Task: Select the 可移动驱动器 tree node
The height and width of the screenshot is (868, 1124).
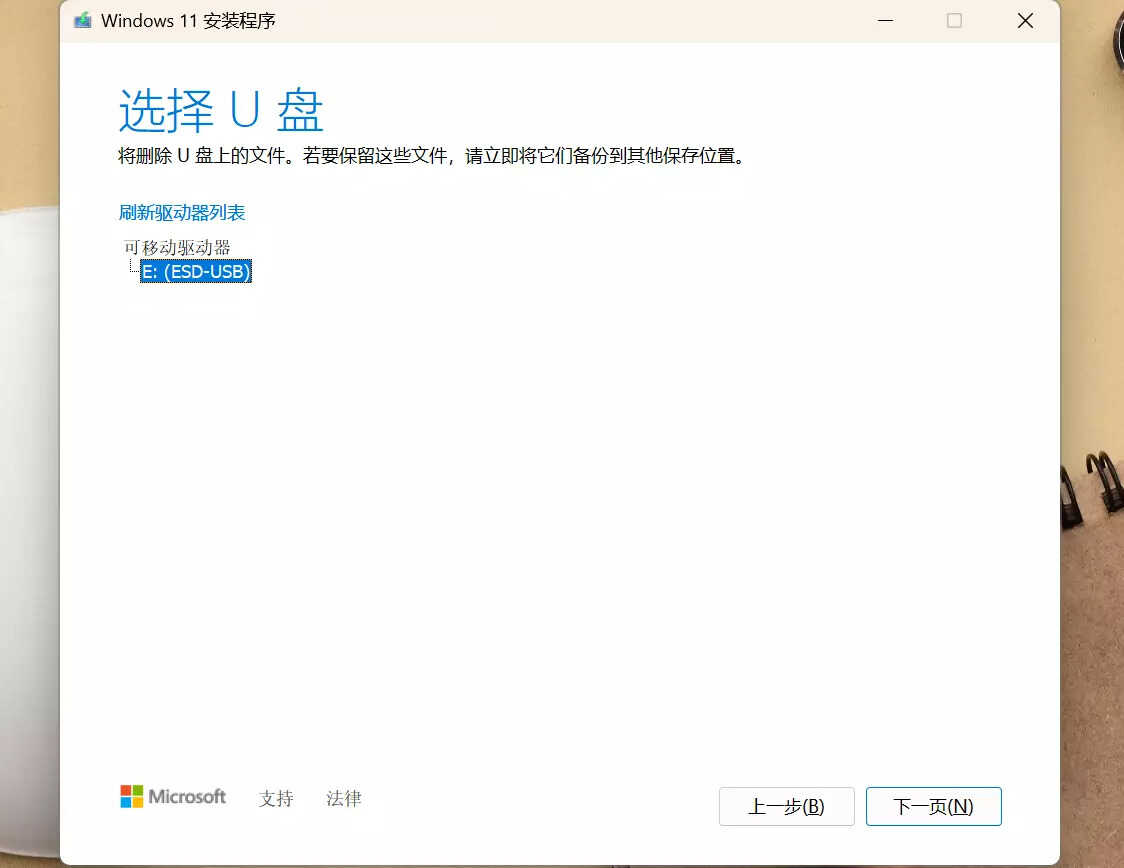Action: [177, 247]
